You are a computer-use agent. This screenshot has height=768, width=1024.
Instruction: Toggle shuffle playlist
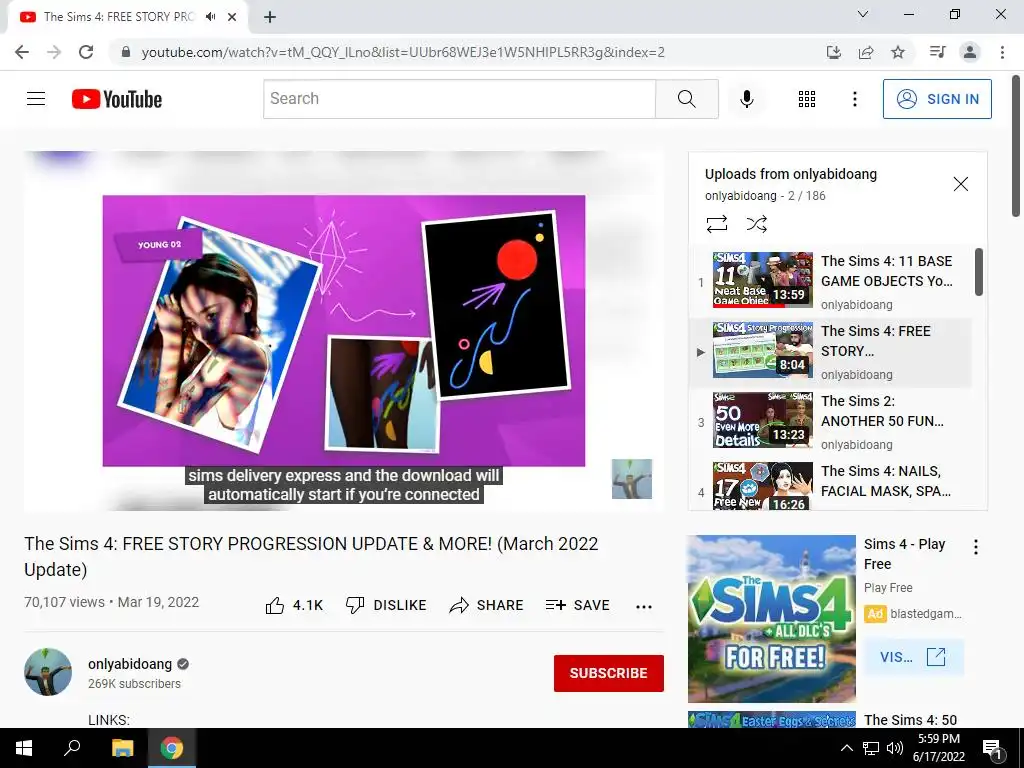756,224
